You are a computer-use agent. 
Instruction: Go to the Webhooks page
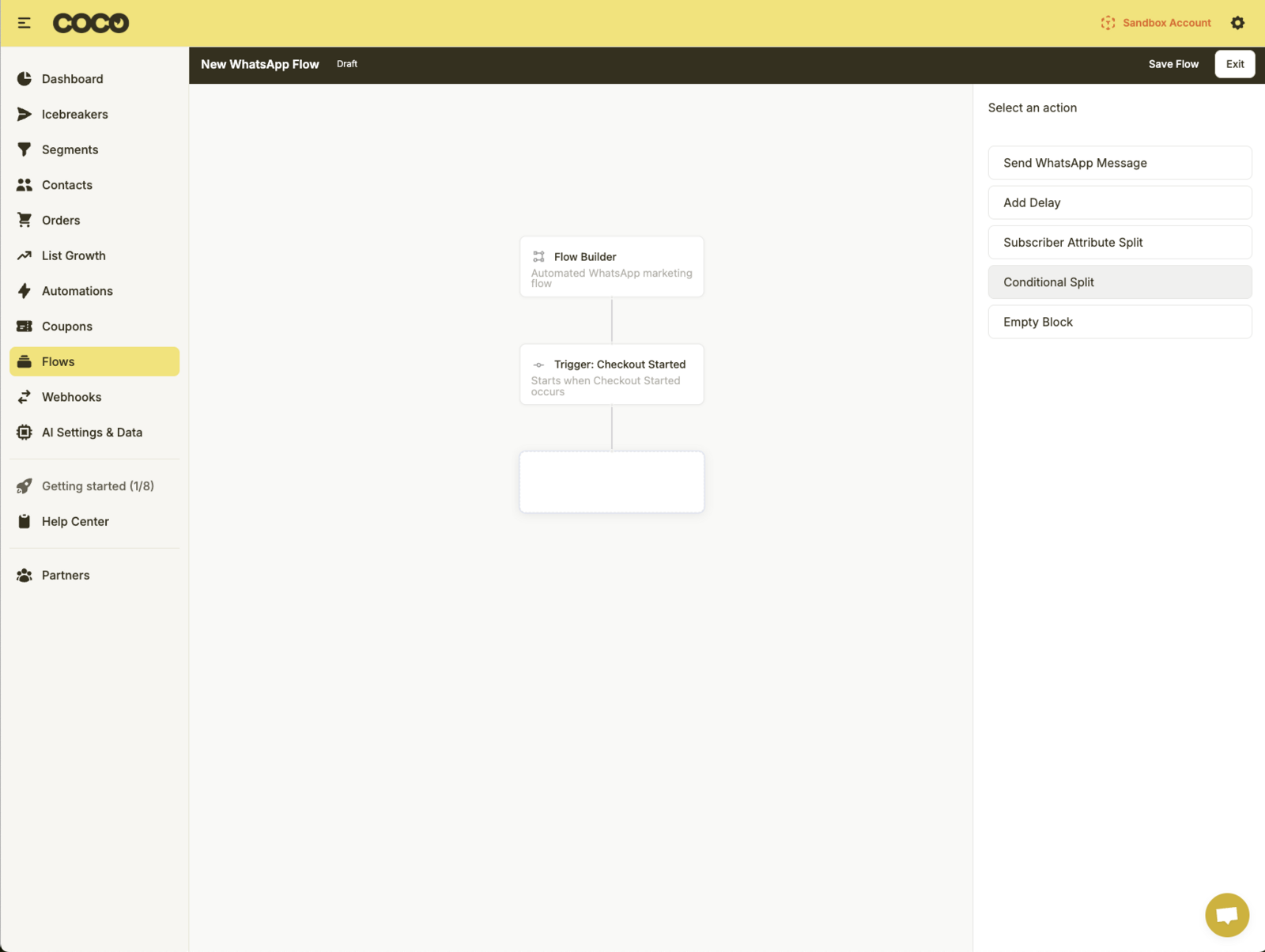point(71,397)
